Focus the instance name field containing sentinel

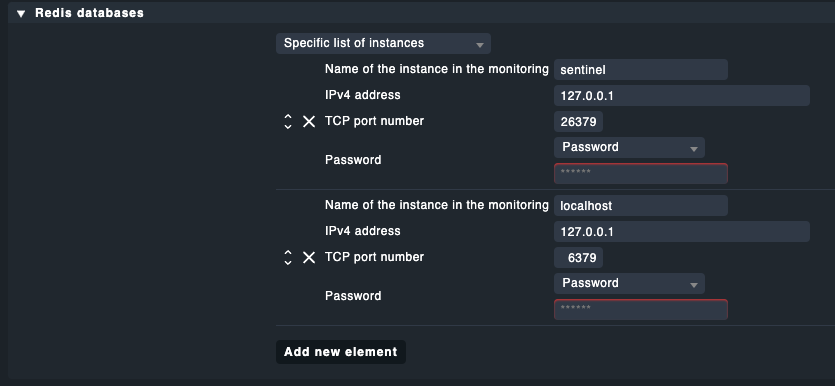641,70
